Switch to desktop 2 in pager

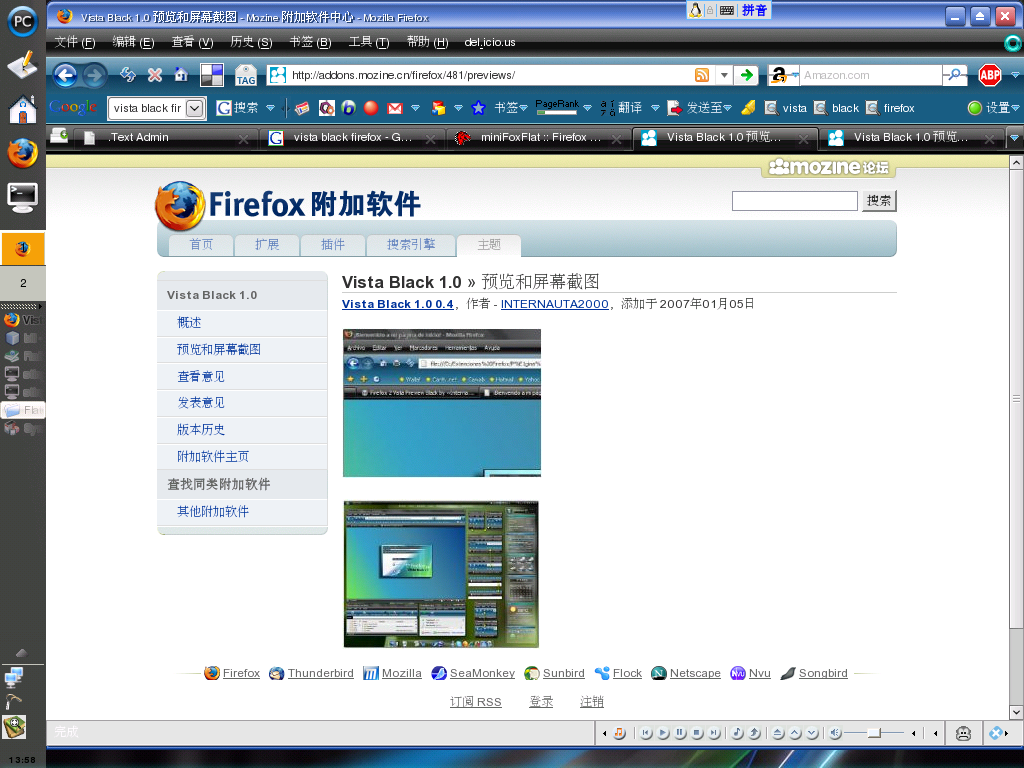23,283
